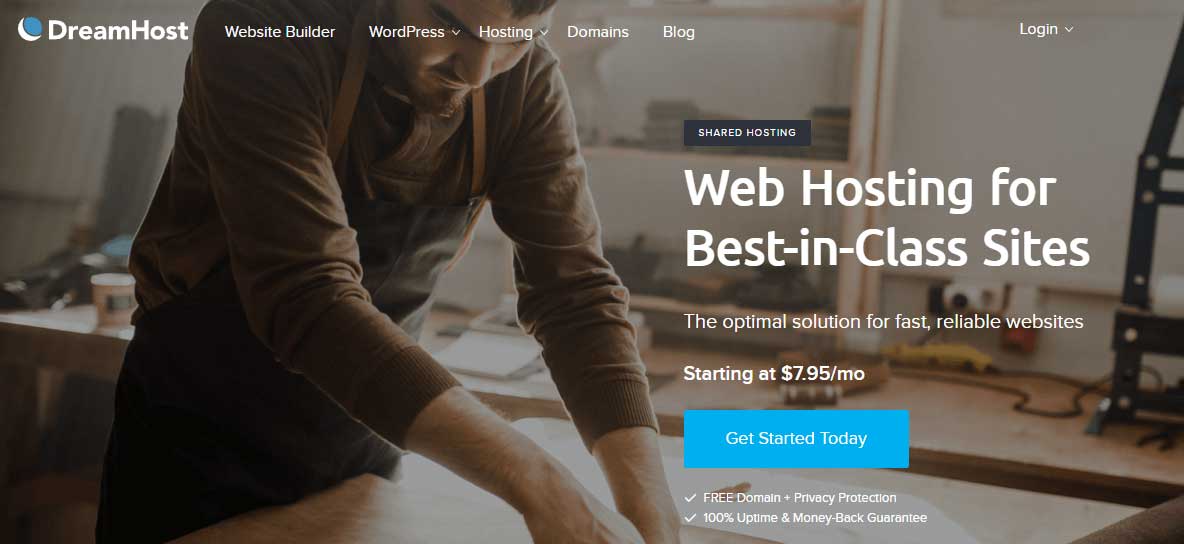Open the Blog navigation link
Screen dimensions: 1184x544
[679, 32]
